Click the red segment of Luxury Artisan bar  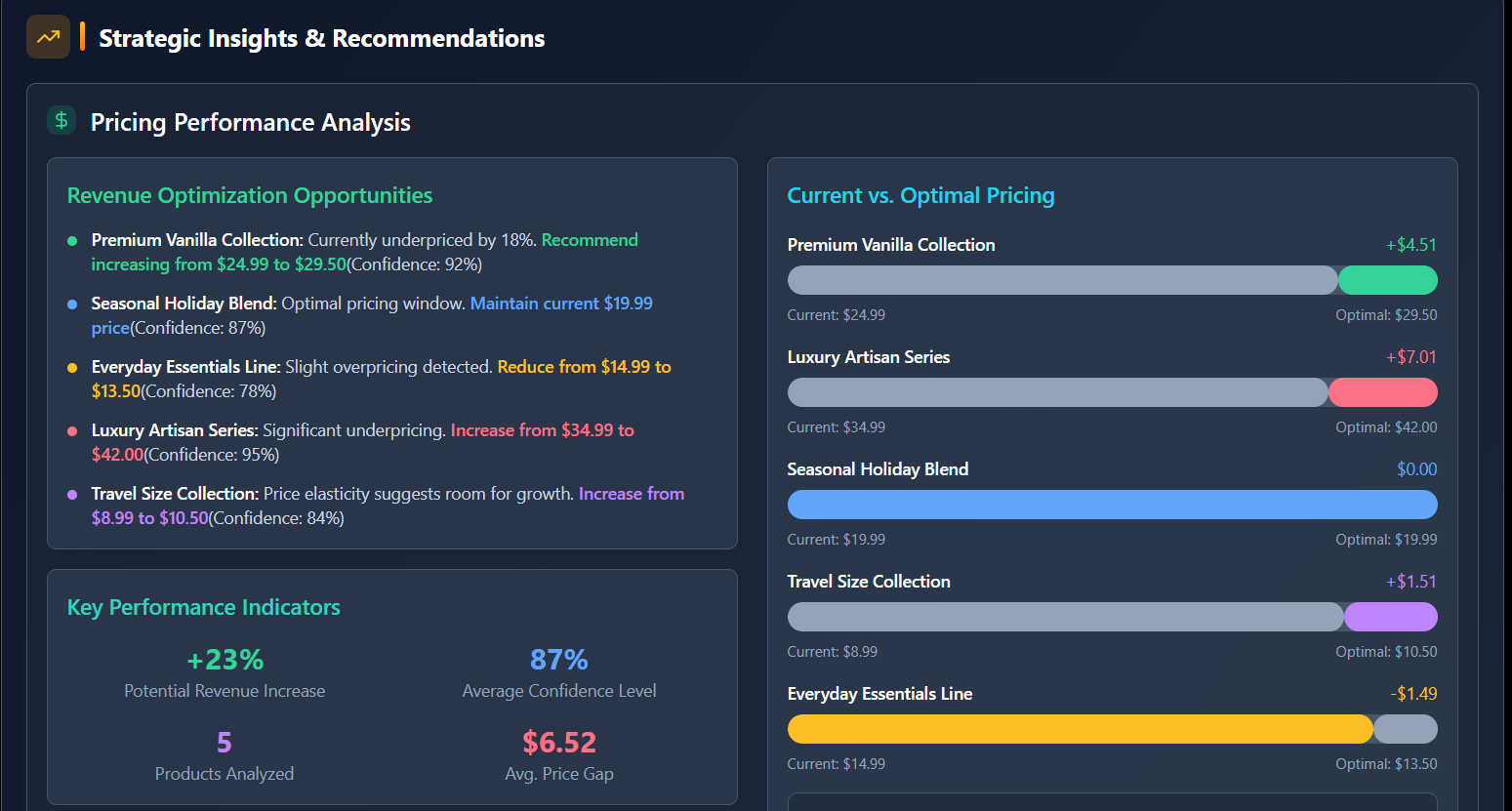[1382, 392]
